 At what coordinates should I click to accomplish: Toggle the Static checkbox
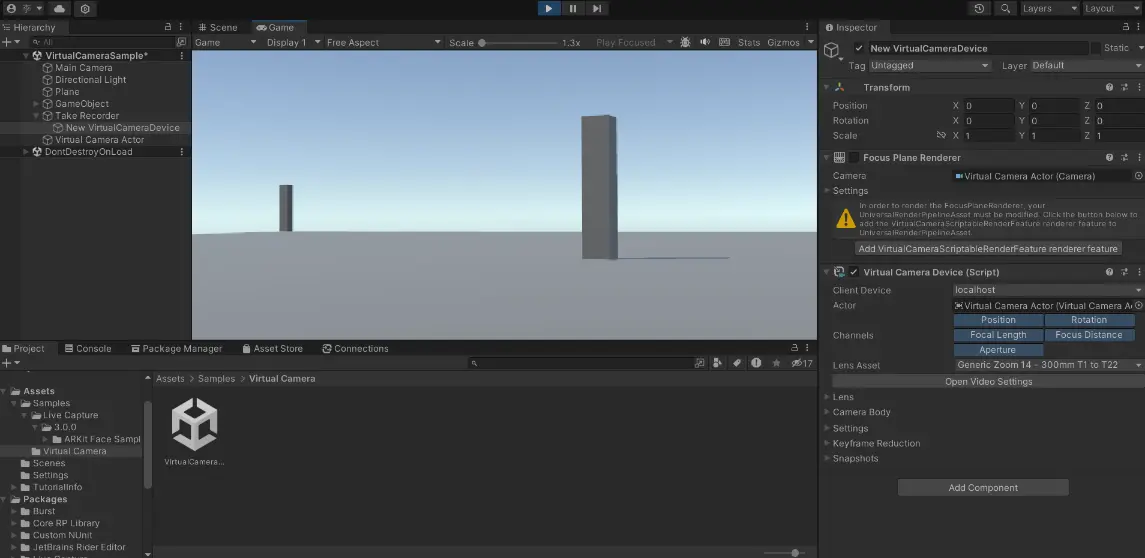pyautogui.click(x=1095, y=48)
